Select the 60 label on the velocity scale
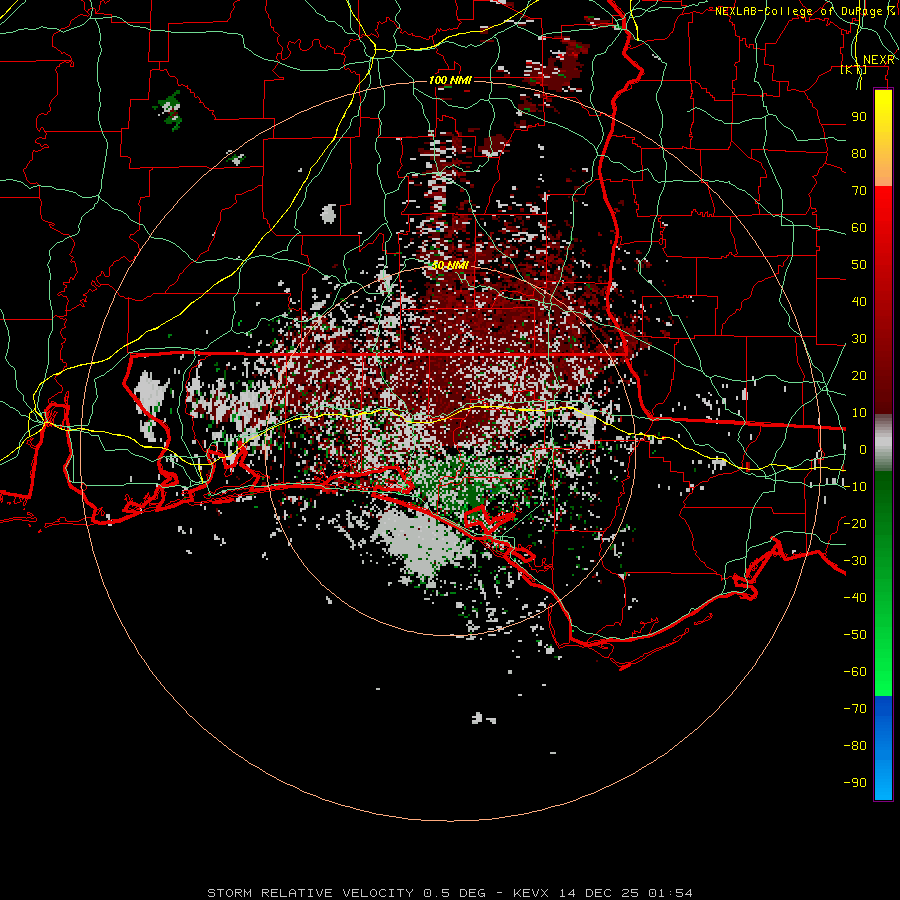This screenshot has height=900, width=900. (x=859, y=228)
